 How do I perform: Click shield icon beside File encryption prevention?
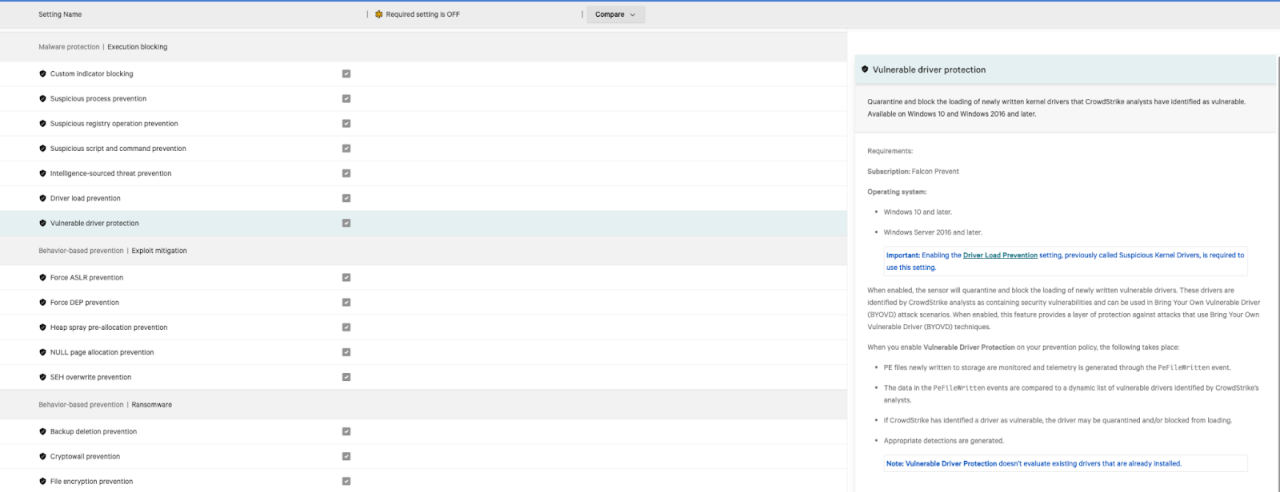[x=42, y=482]
